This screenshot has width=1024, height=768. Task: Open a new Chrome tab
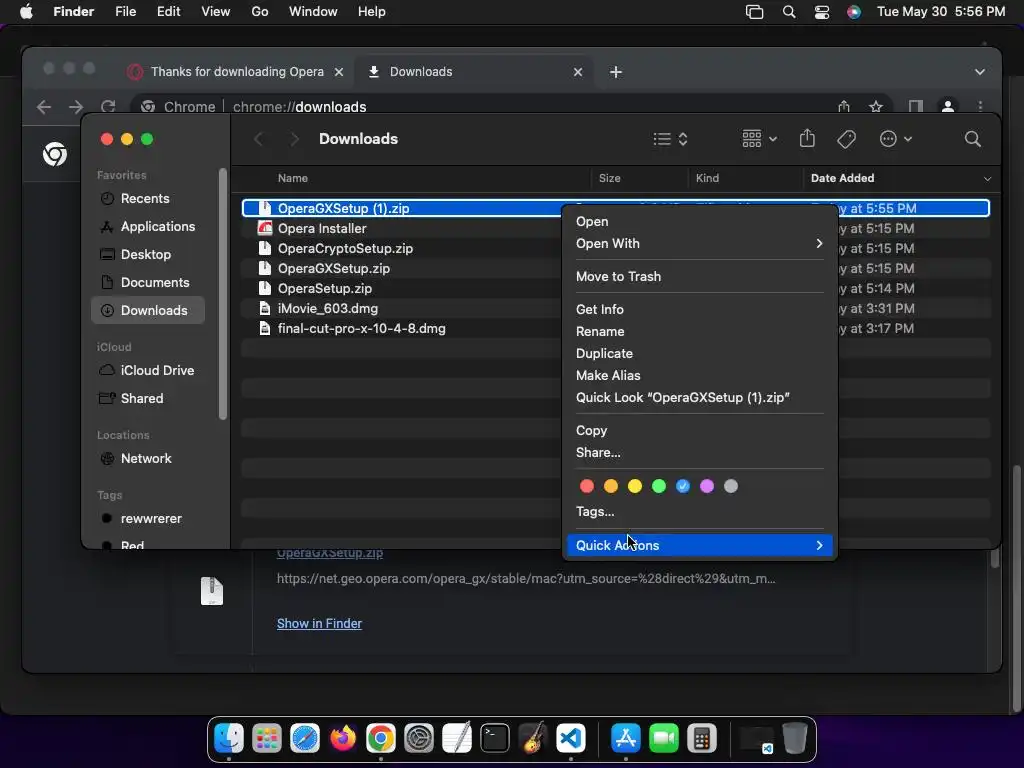coord(616,72)
